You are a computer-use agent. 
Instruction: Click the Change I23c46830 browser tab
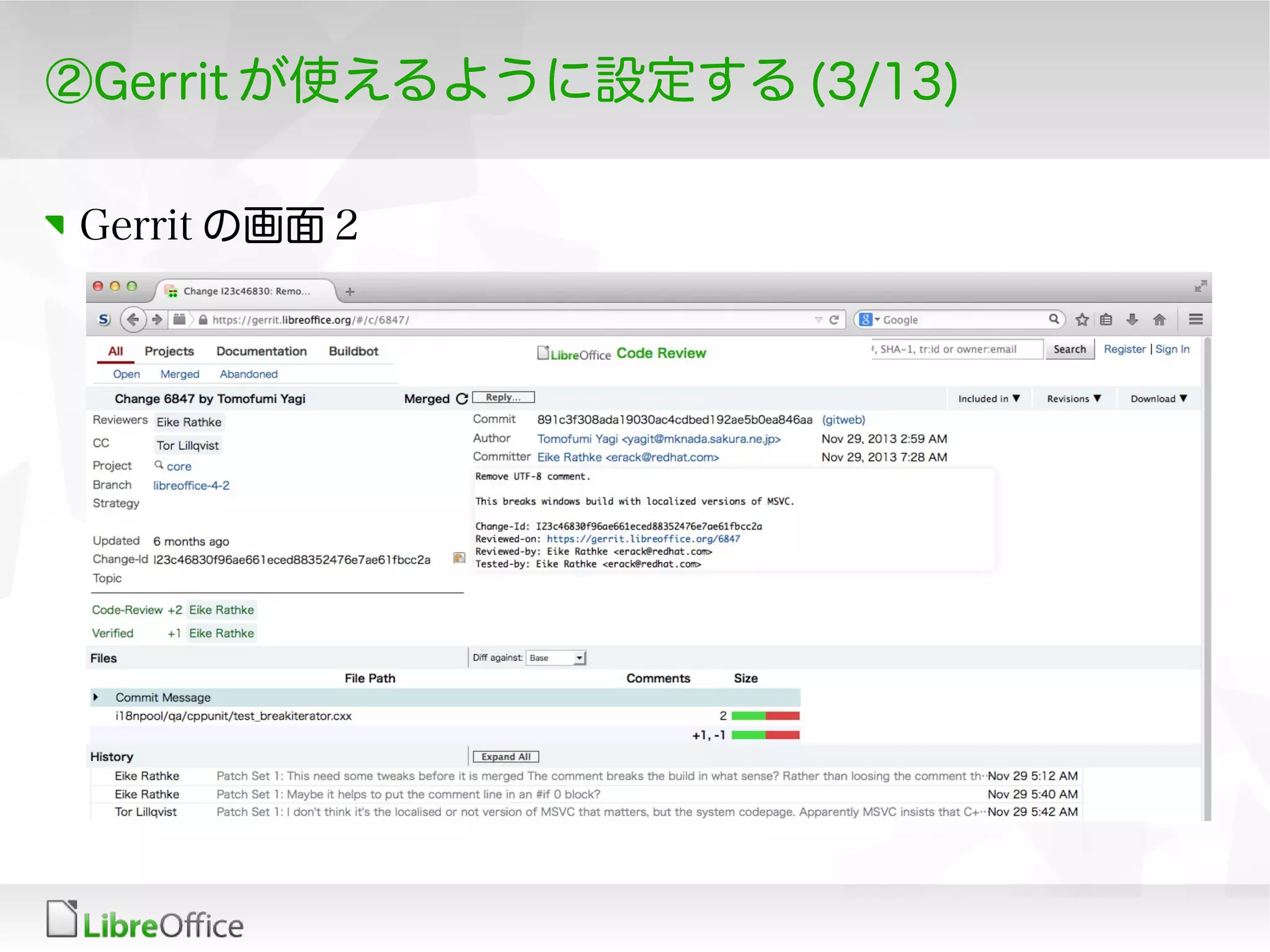(x=246, y=291)
